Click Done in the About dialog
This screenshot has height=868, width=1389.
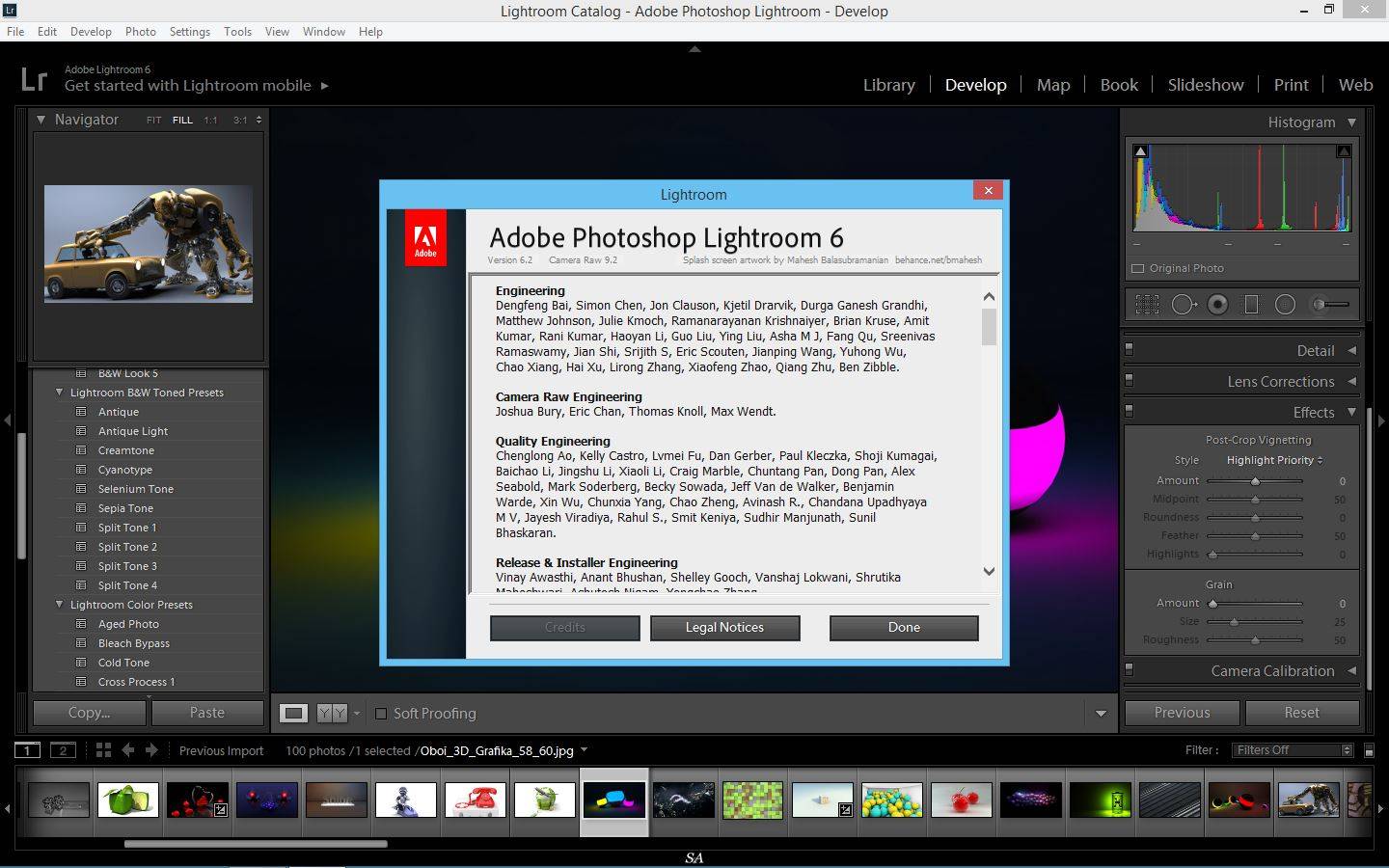tap(904, 628)
